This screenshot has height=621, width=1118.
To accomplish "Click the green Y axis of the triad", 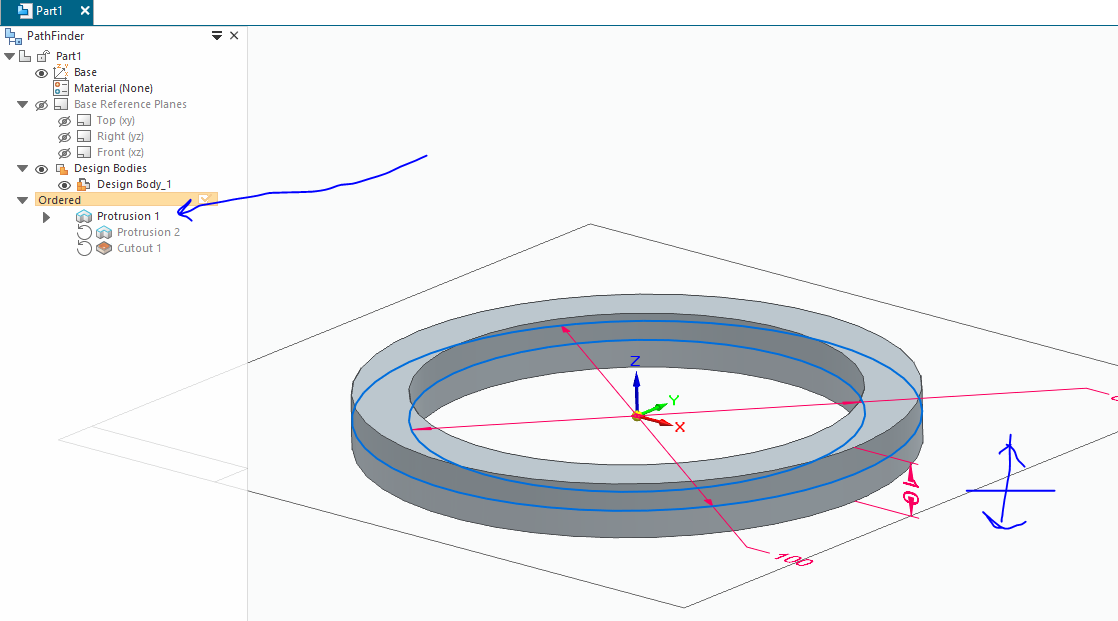I will [653, 409].
